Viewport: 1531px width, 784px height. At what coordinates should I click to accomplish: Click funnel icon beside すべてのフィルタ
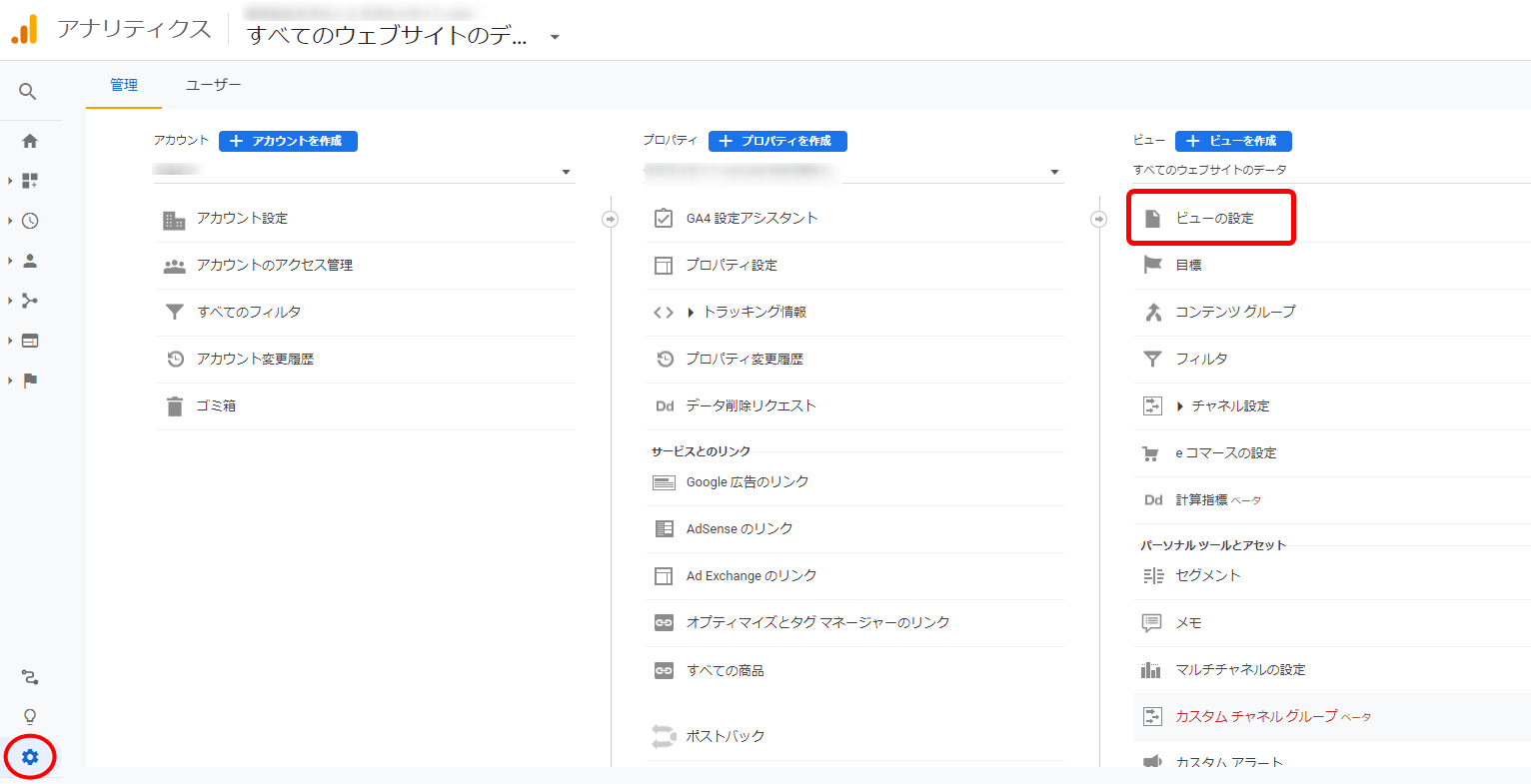tap(174, 313)
